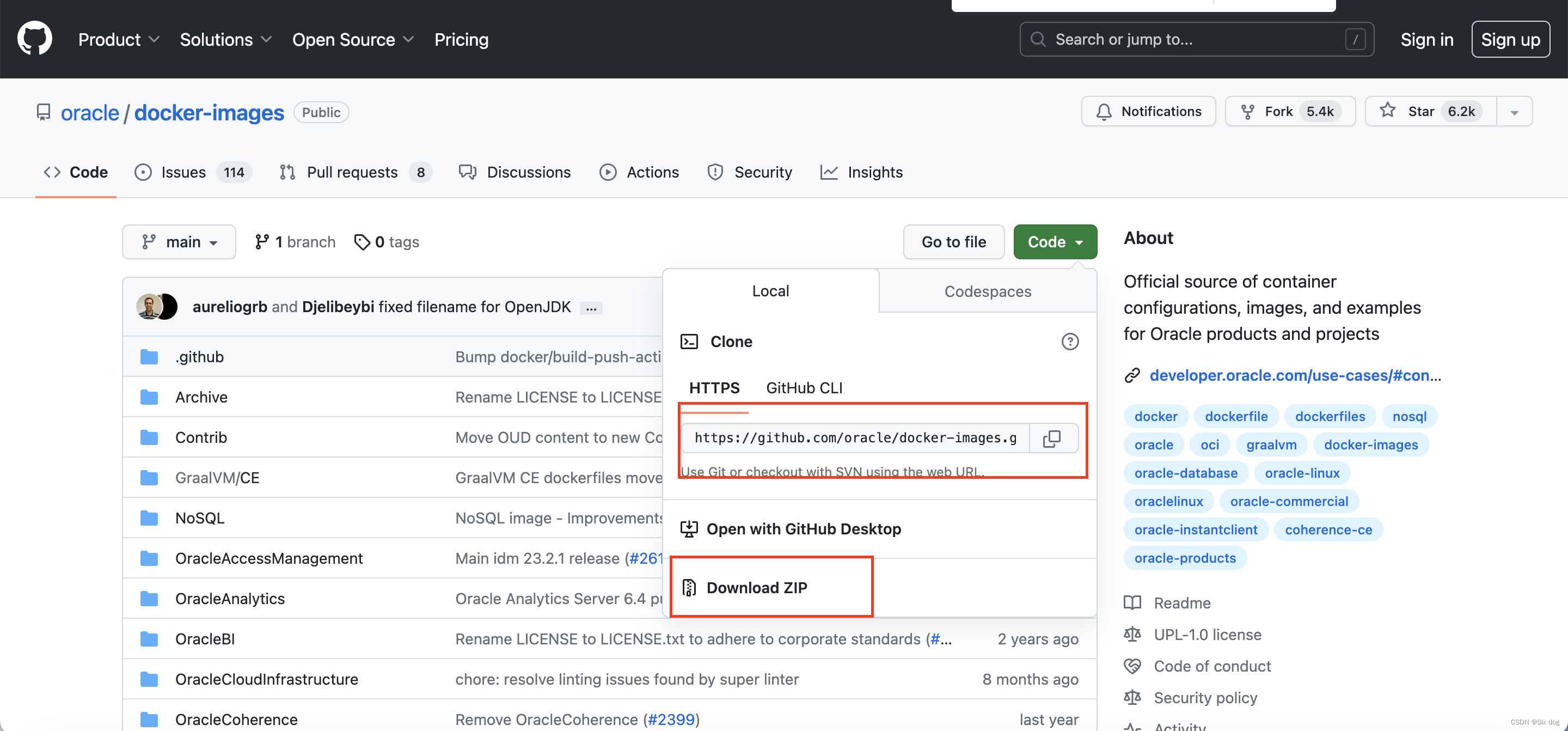Open the OracleCloudInfrastructure folder
Screen dimensions: 1568x731
(x=267, y=679)
